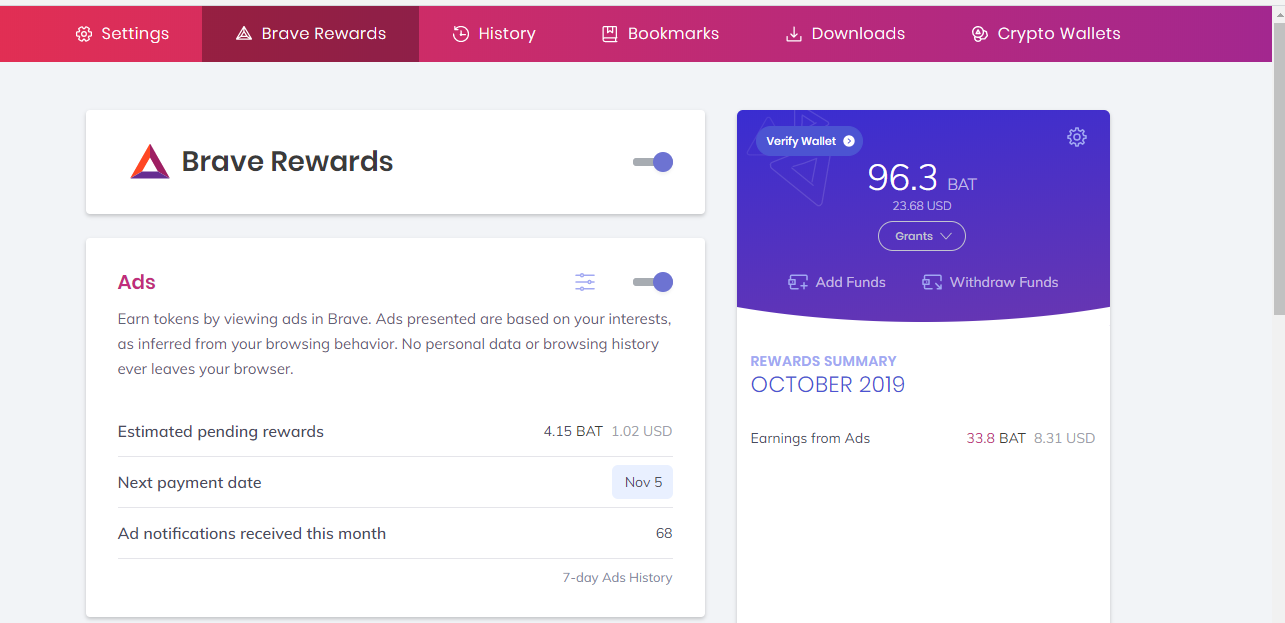Click the 23.68 USD balance text
1285x623 pixels.
pyautogui.click(x=922, y=206)
